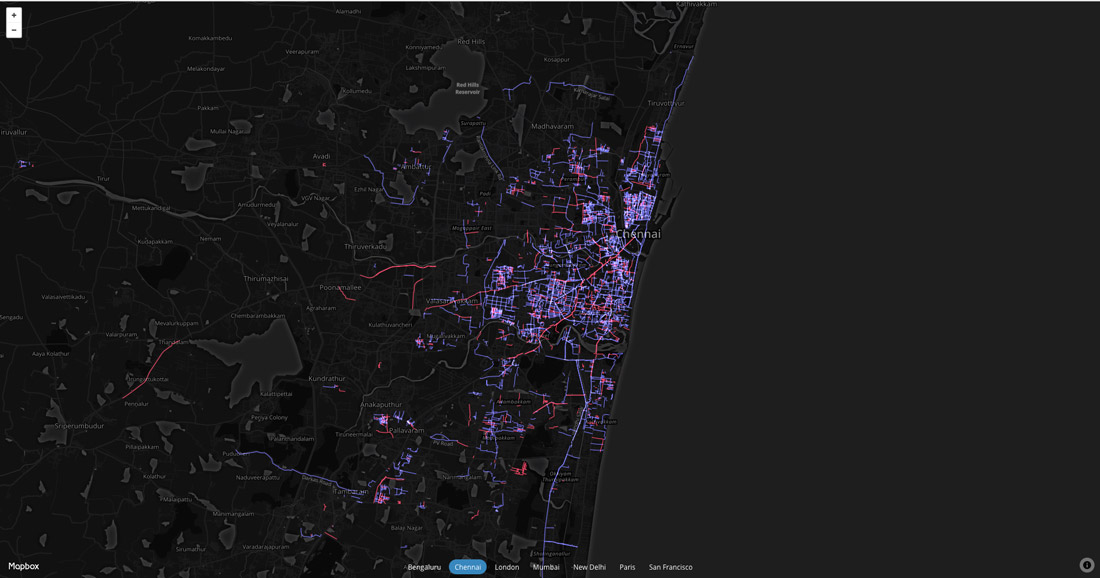Click the zoom out minus button
This screenshot has height=578, width=1100.
[14, 30]
